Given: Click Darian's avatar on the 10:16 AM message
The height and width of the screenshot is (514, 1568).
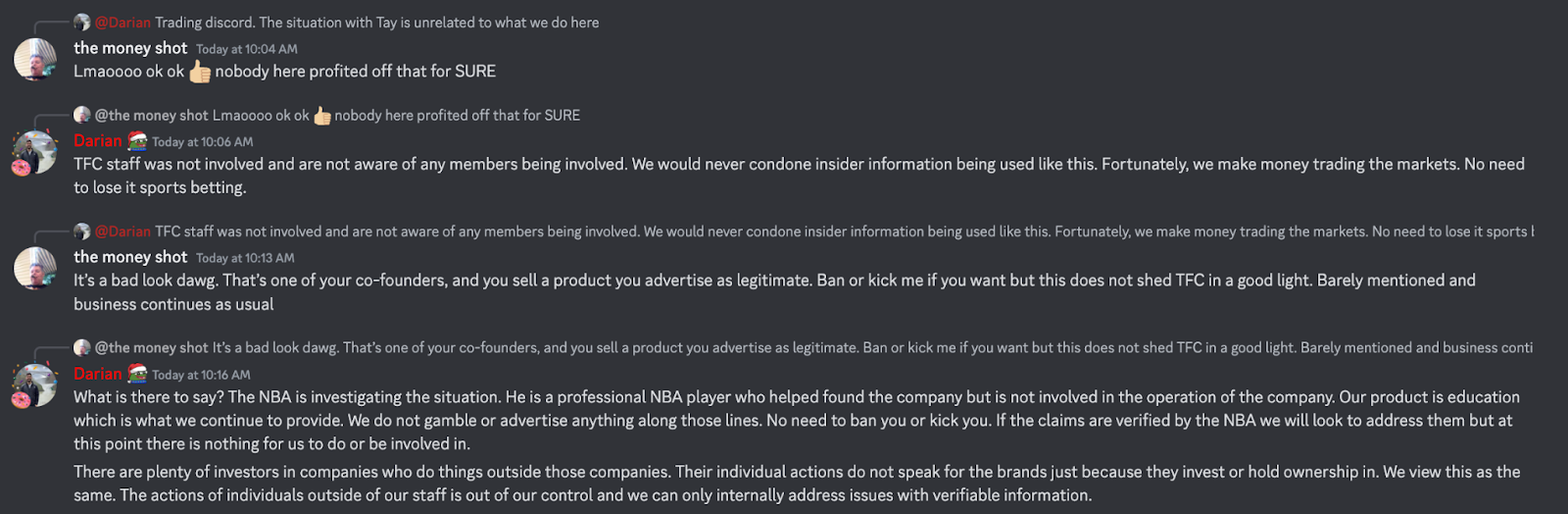Looking at the screenshot, I should (35, 385).
